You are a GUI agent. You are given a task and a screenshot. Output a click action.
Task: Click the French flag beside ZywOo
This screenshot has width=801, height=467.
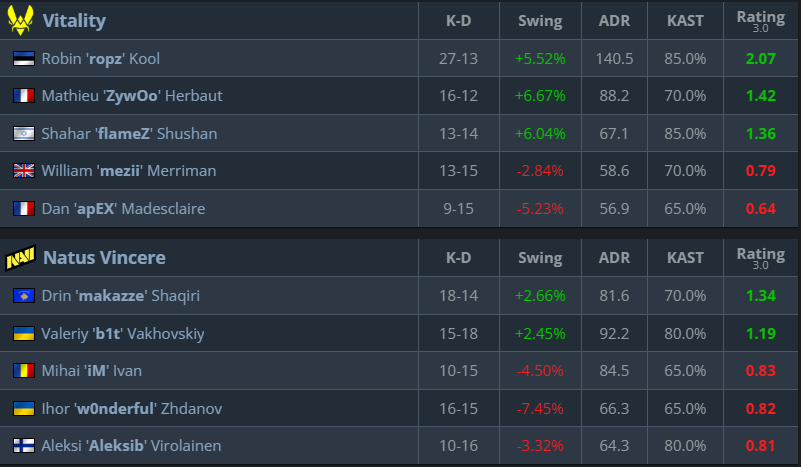(x=23, y=96)
